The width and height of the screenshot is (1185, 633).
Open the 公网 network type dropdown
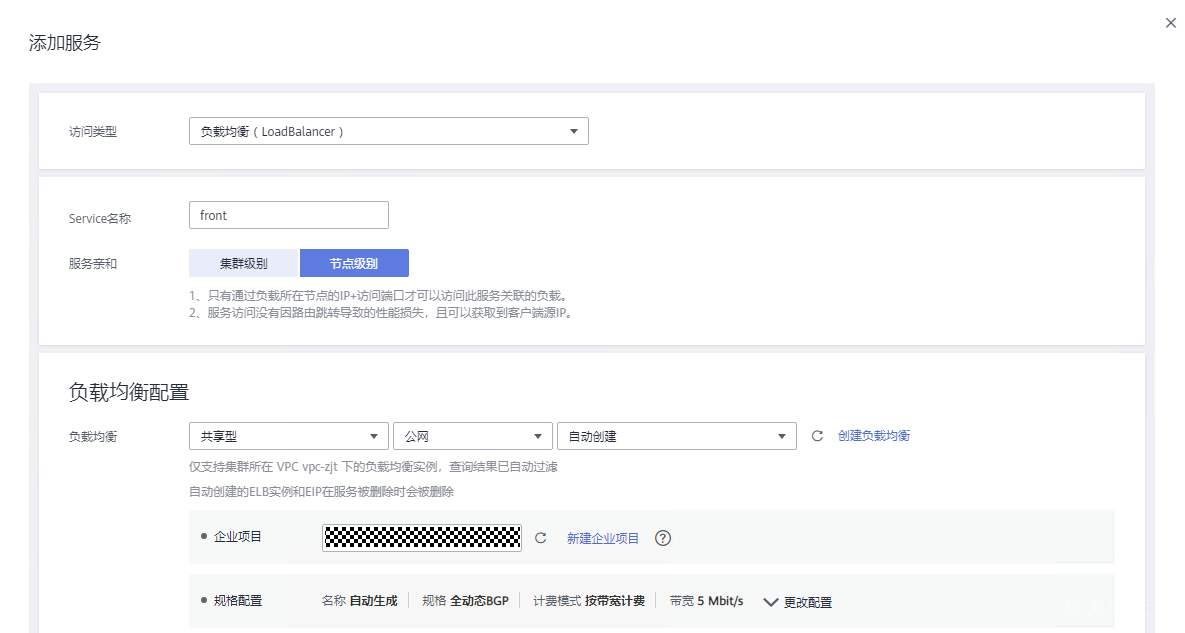click(472, 436)
